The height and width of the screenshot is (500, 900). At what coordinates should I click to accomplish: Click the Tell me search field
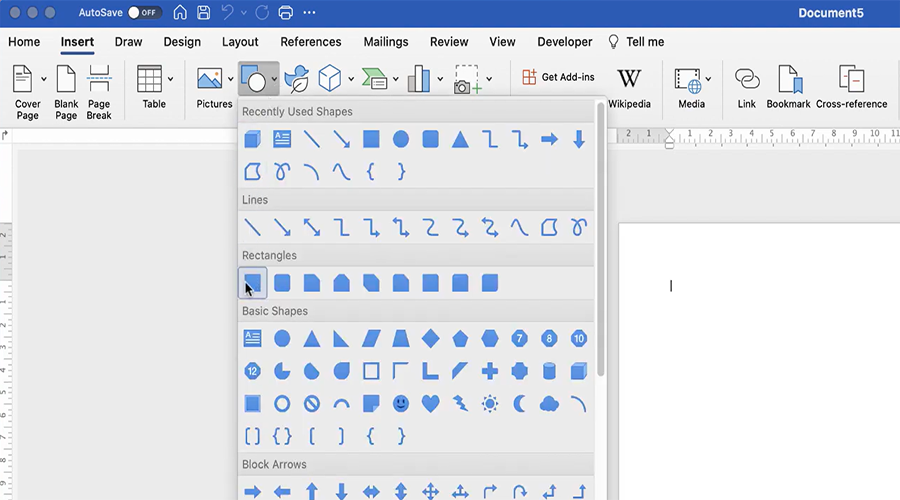tap(644, 42)
